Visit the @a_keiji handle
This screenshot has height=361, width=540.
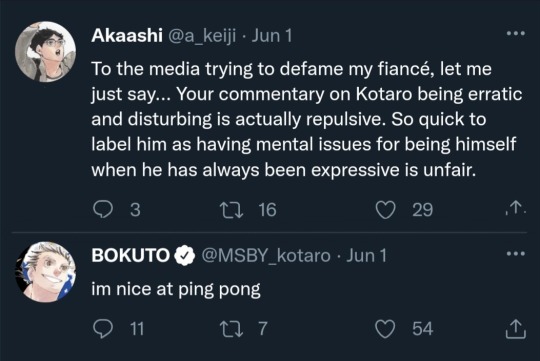(x=202, y=36)
